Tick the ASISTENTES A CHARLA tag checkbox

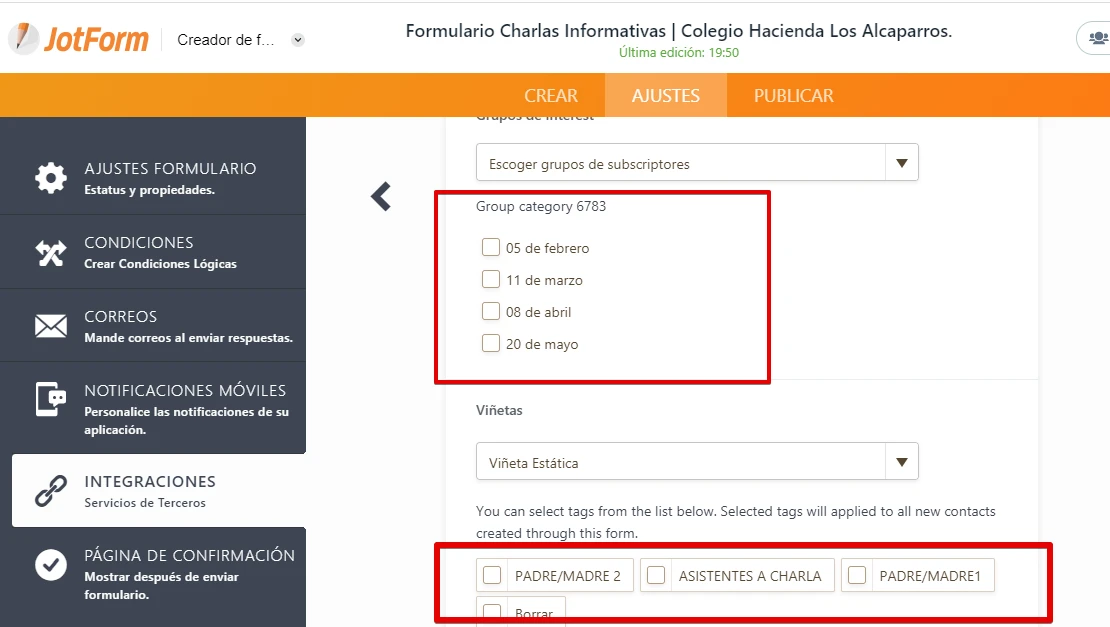coord(657,575)
